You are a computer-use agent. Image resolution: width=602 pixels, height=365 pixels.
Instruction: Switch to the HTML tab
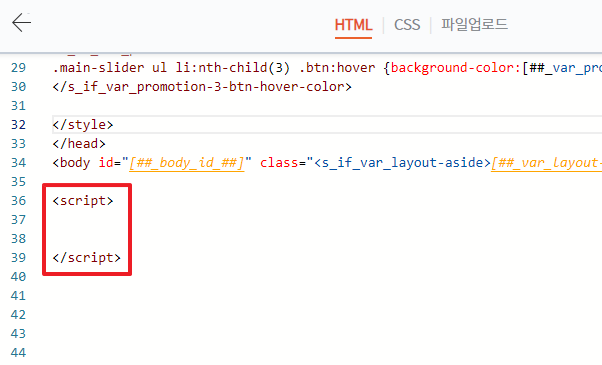click(353, 25)
